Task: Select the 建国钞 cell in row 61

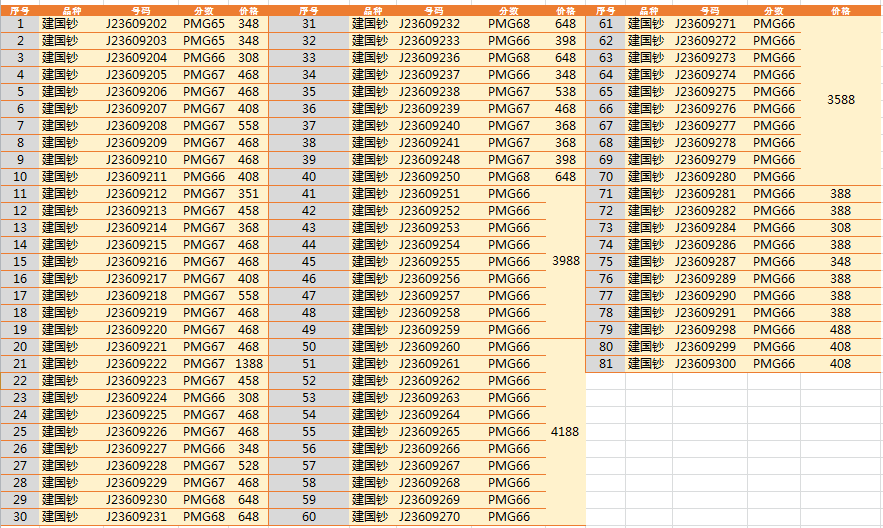Action: pos(646,24)
